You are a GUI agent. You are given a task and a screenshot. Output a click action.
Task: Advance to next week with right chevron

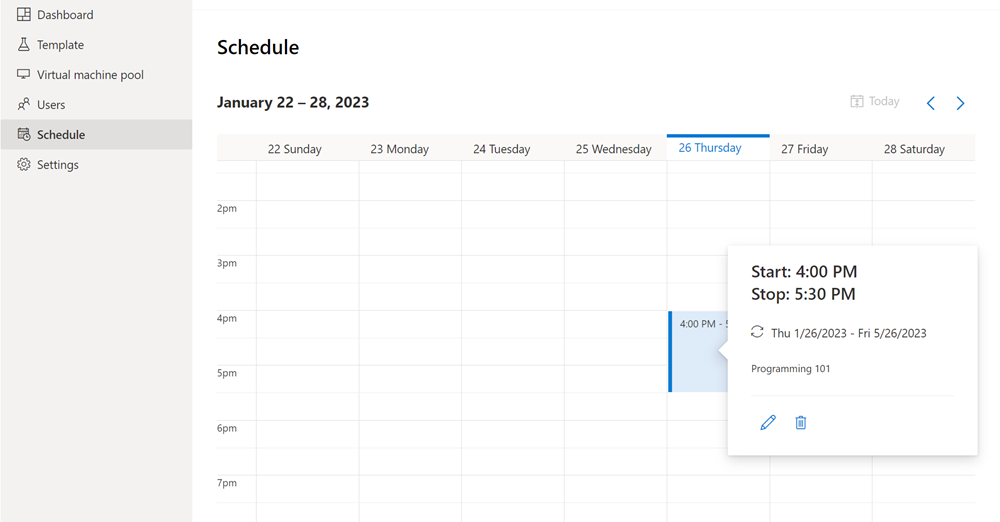click(960, 103)
